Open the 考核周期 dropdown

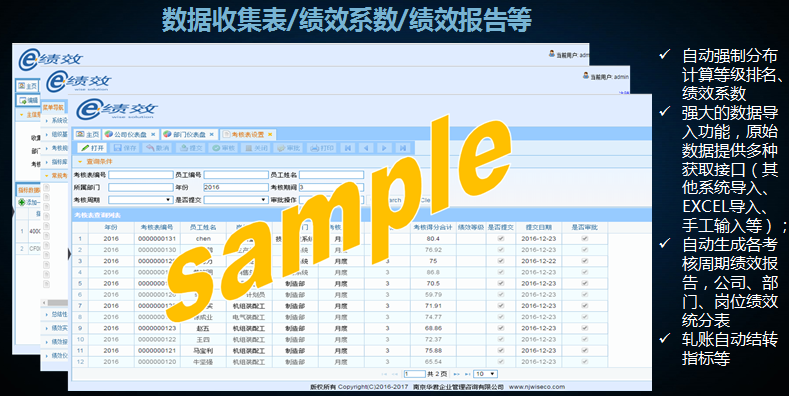pyautogui.click(x=140, y=200)
